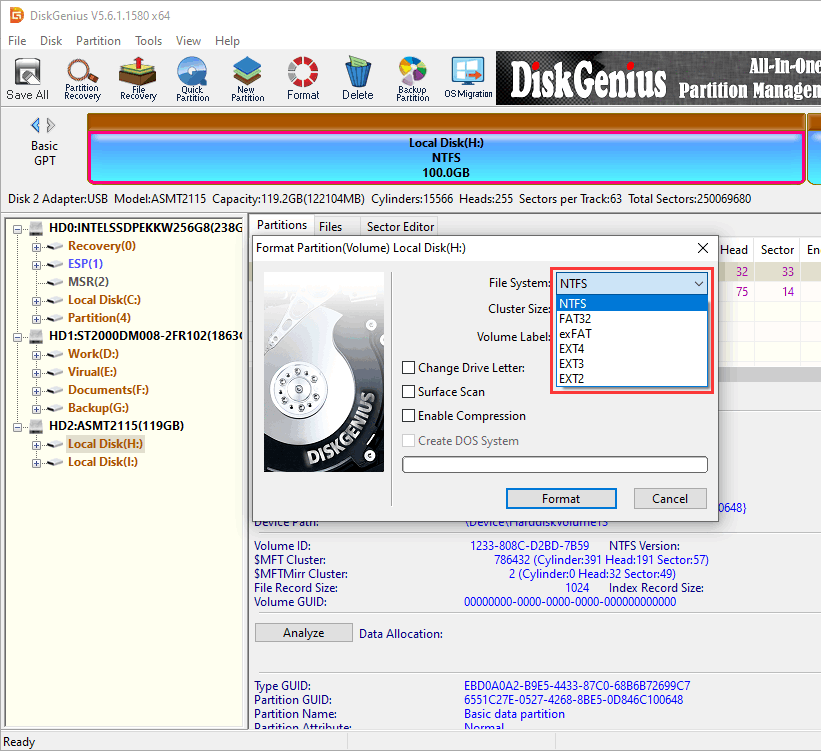The image size is (821, 751).
Task: Click the Quick Partition icon
Action: 193,79
